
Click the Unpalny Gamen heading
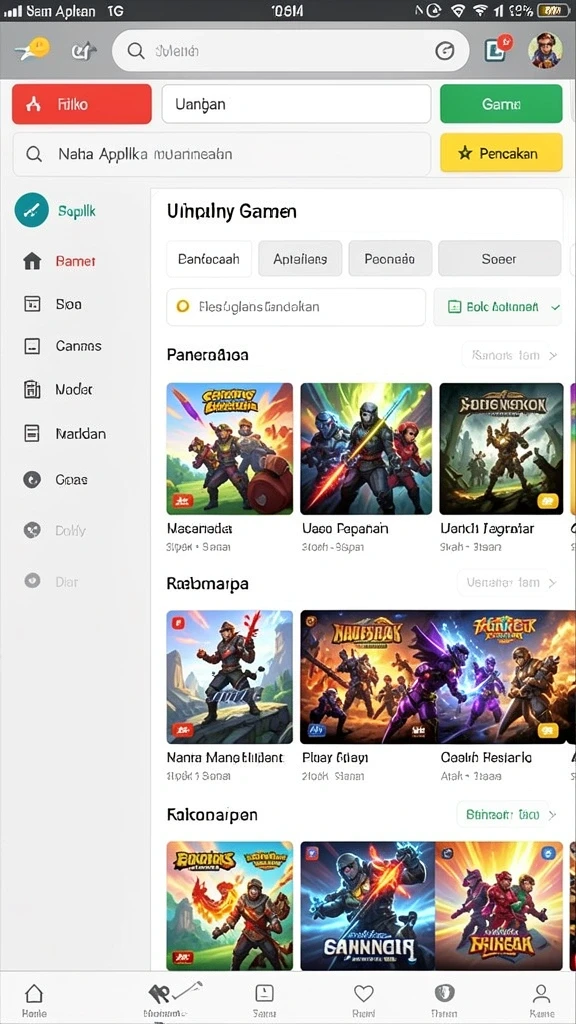231,212
